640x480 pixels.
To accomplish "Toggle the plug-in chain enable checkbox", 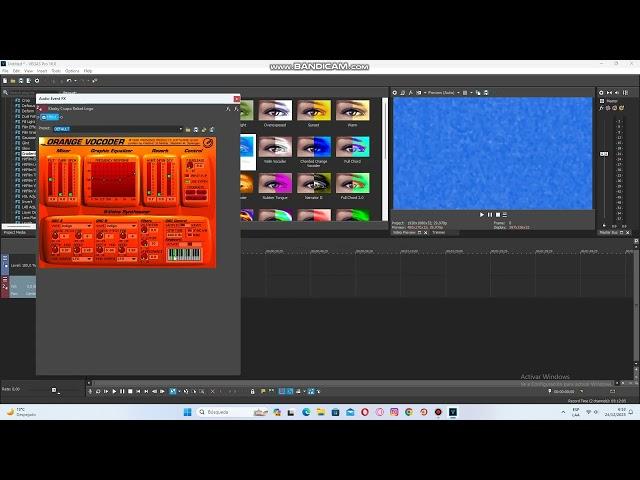I will coord(44,118).
